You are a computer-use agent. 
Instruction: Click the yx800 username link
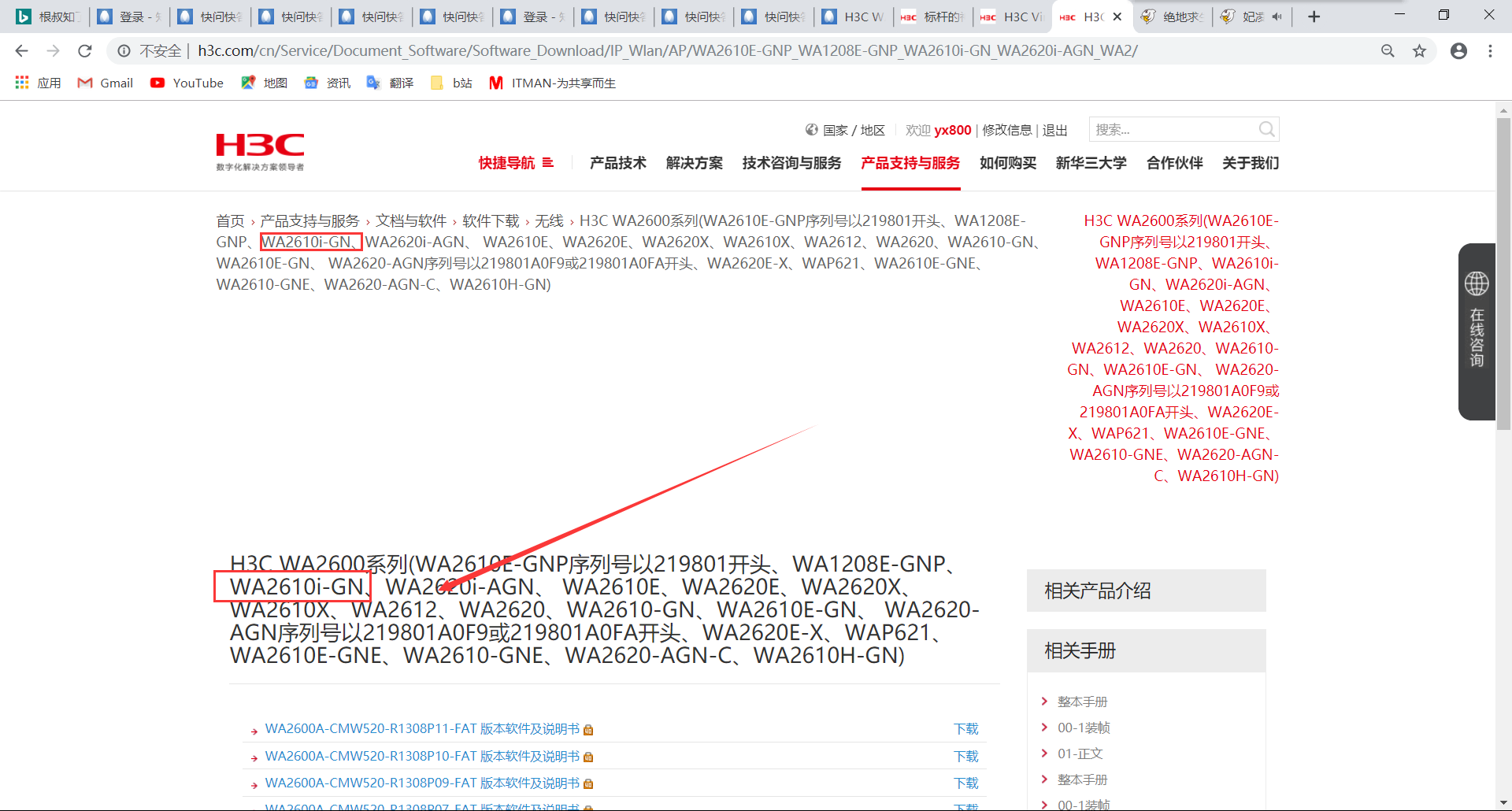coord(953,130)
